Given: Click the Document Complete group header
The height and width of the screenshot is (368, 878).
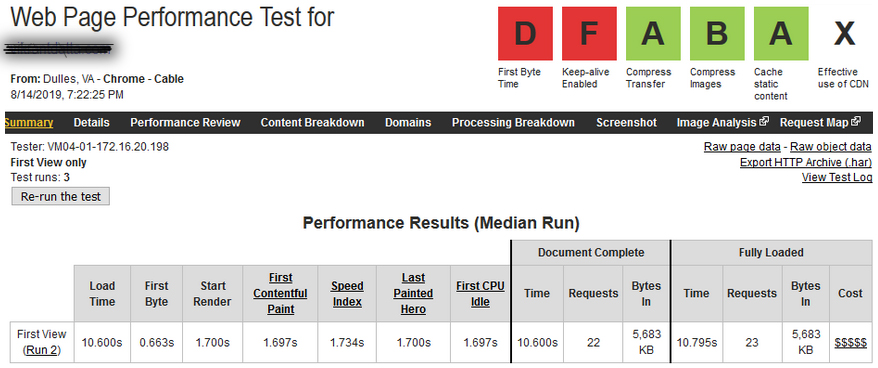Looking at the screenshot, I should point(591,253).
